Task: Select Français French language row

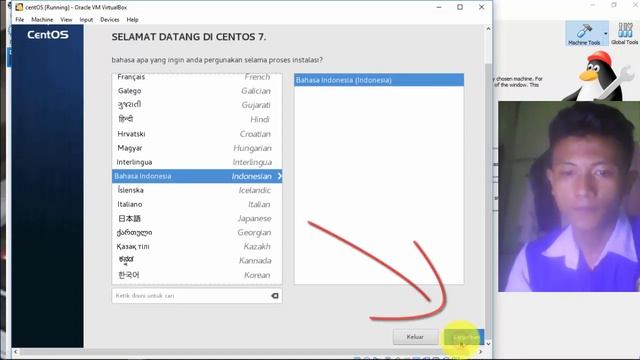Action: [197, 77]
